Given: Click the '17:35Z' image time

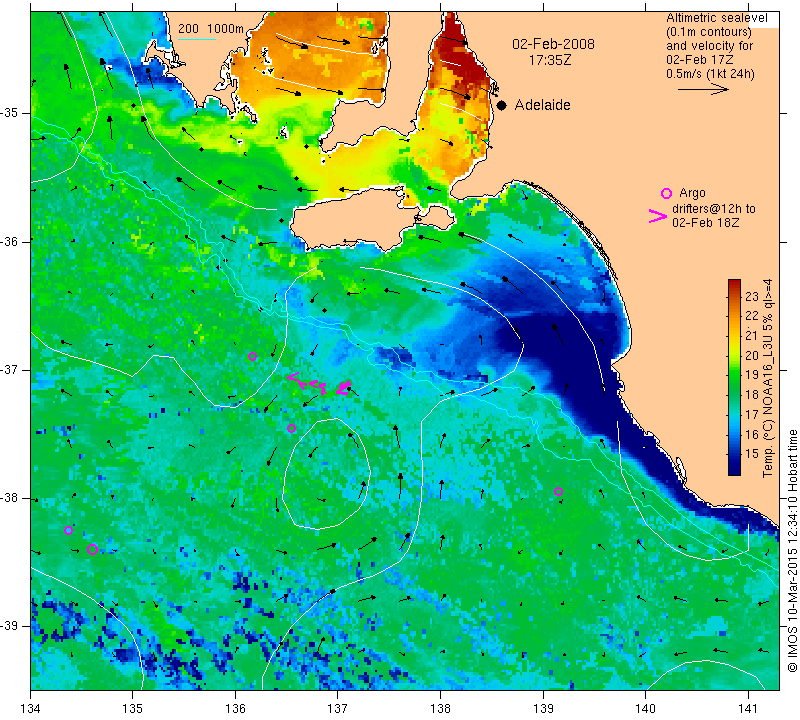Looking at the screenshot, I should [549, 60].
